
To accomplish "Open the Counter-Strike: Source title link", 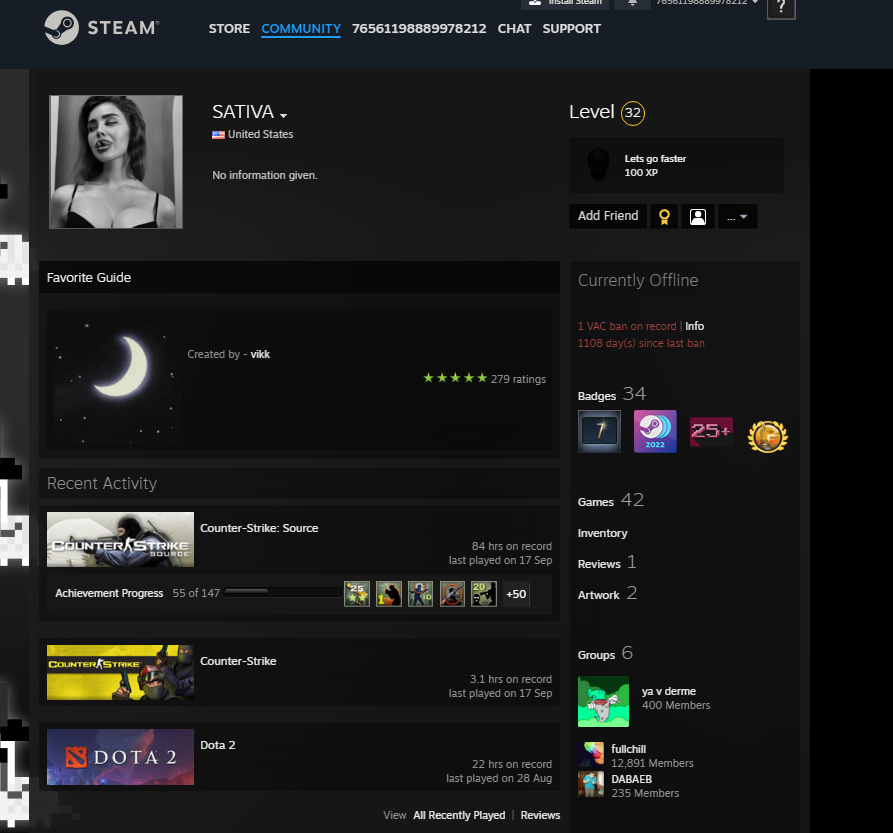I will (259, 528).
